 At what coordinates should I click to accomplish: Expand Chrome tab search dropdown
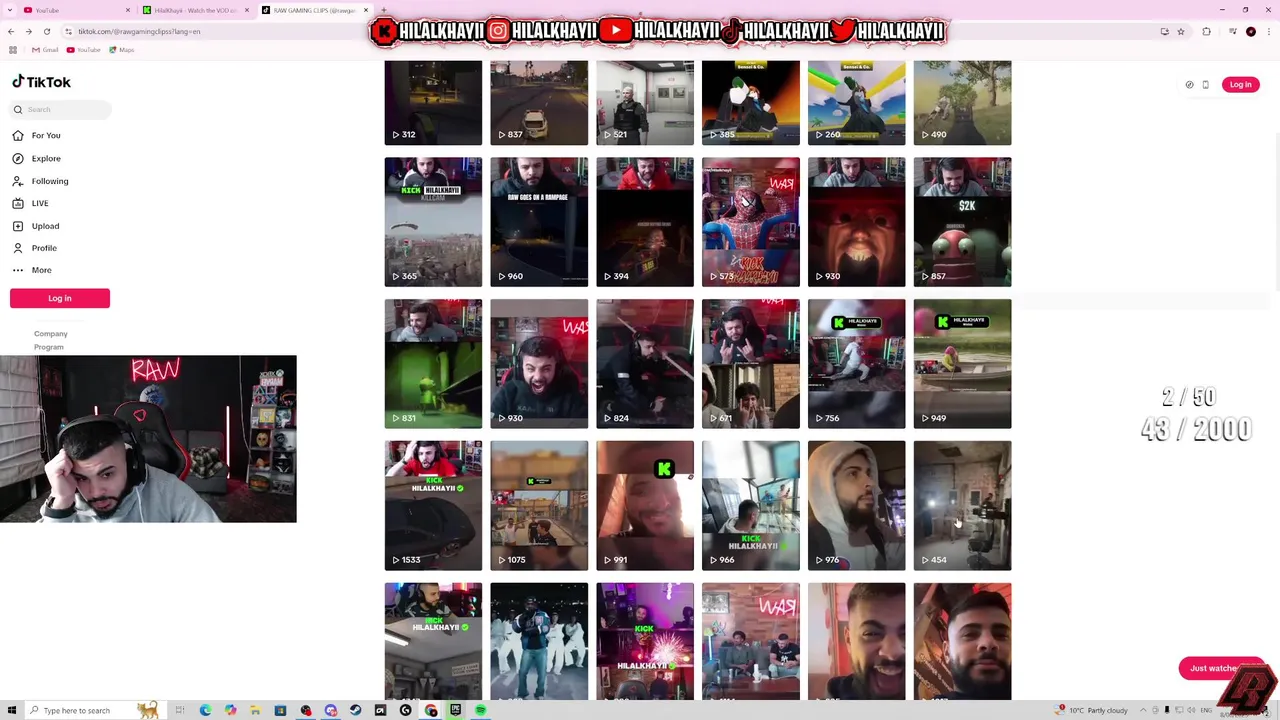[x=9, y=10]
